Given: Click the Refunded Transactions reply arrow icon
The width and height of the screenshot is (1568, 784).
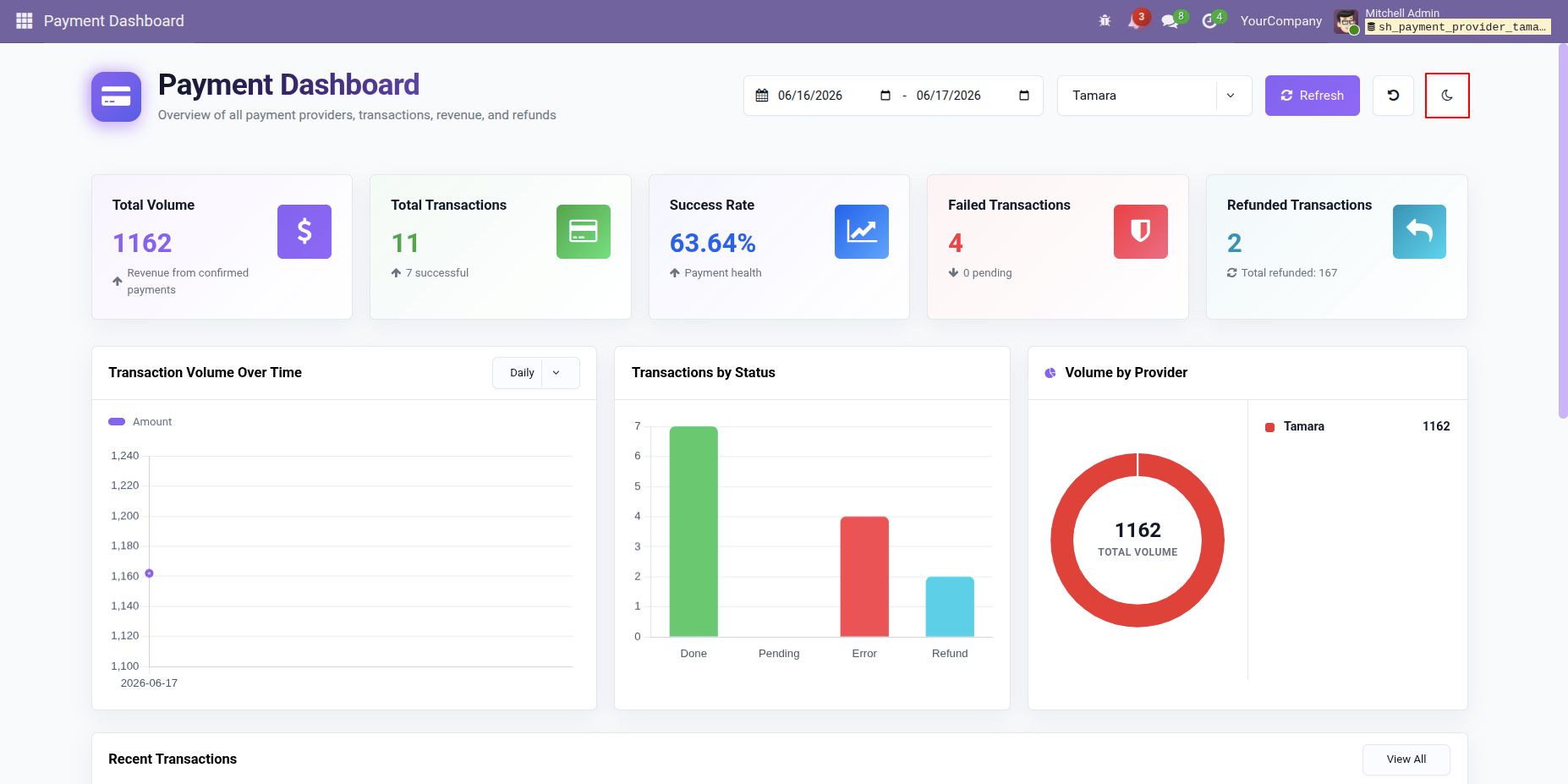Looking at the screenshot, I should pos(1419,232).
